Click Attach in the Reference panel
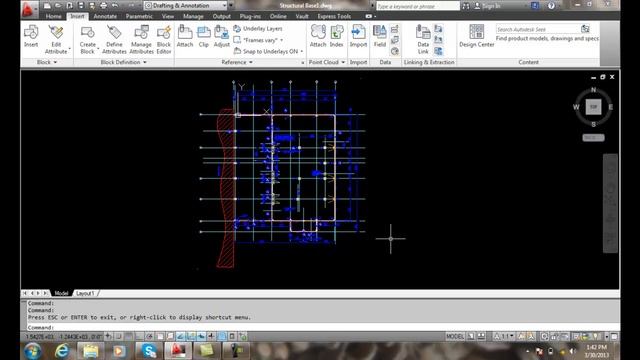Viewport: 640px width, 360px height. (x=185, y=36)
